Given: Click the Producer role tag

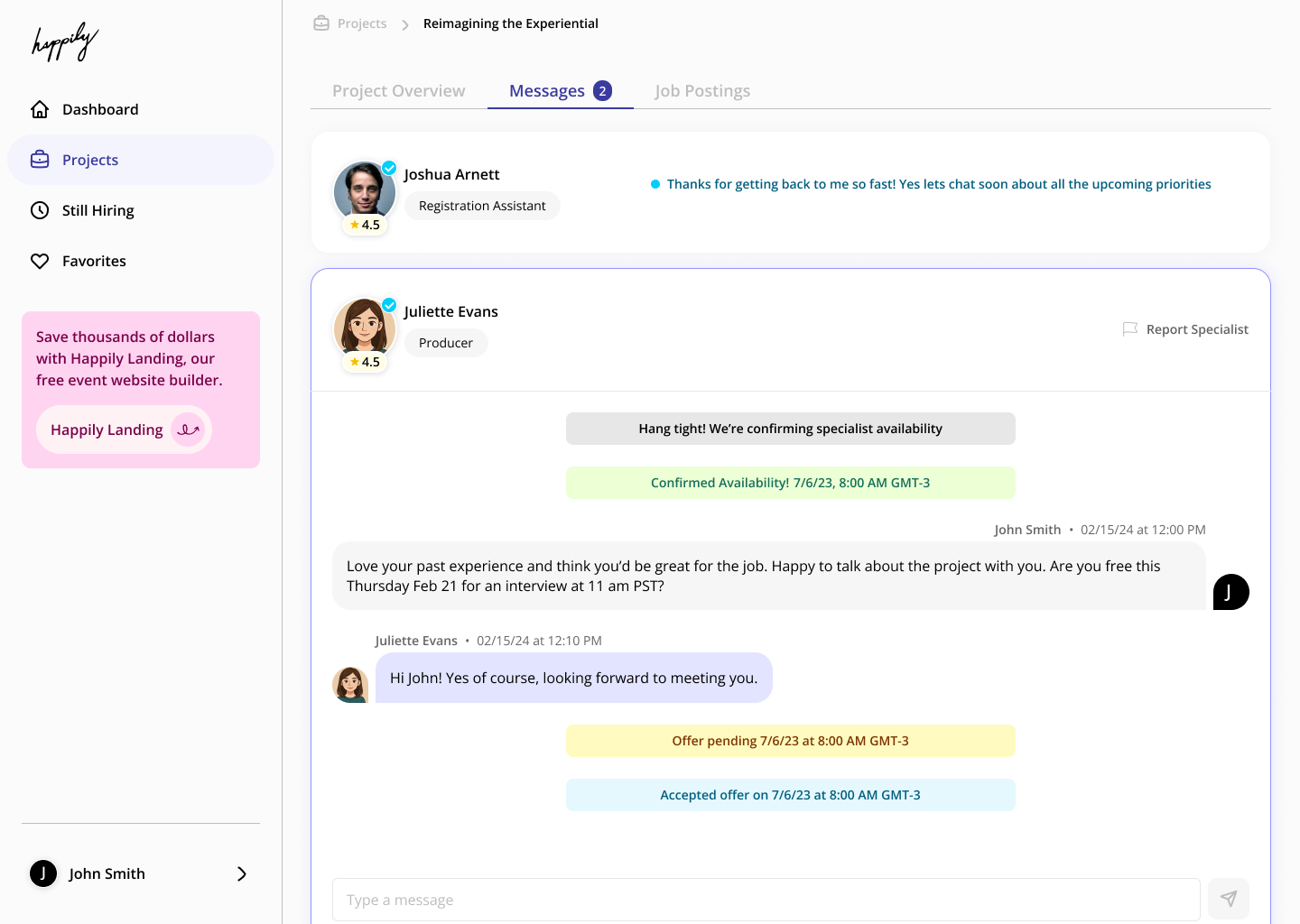Looking at the screenshot, I should pos(446,343).
